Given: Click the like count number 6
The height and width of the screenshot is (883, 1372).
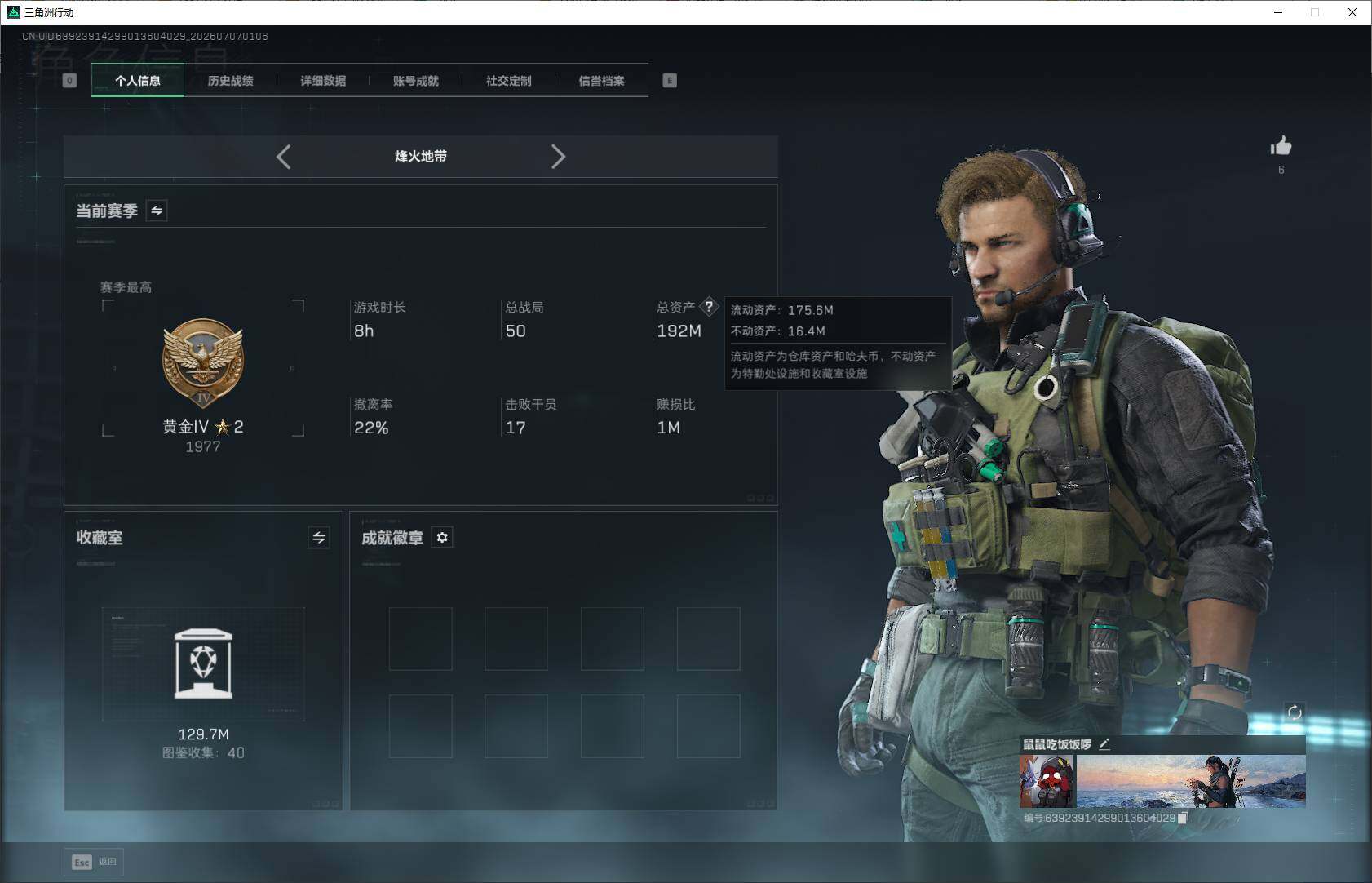Looking at the screenshot, I should tap(1281, 170).
